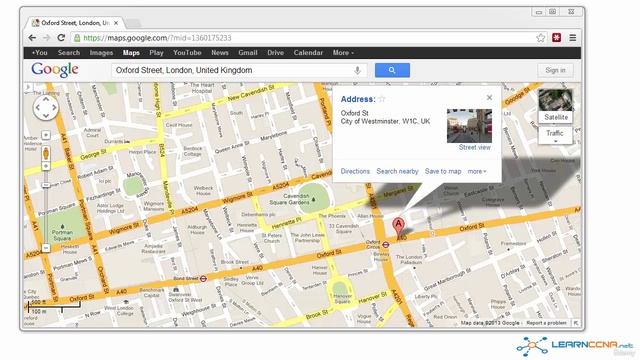Open Search in Google bar
This screenshot has width=640, height=360.
[69, 53]
